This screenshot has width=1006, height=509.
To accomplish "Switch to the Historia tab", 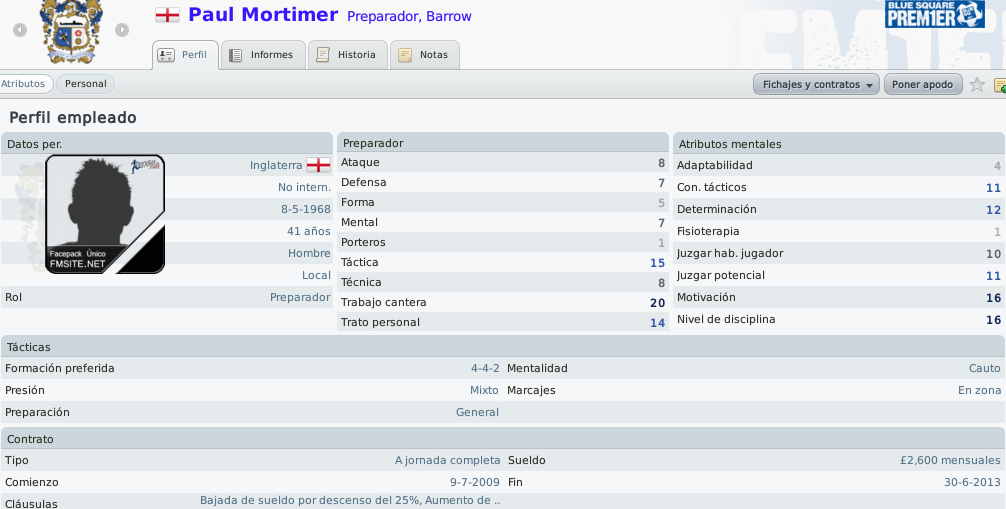I will [x=348, y=55].
